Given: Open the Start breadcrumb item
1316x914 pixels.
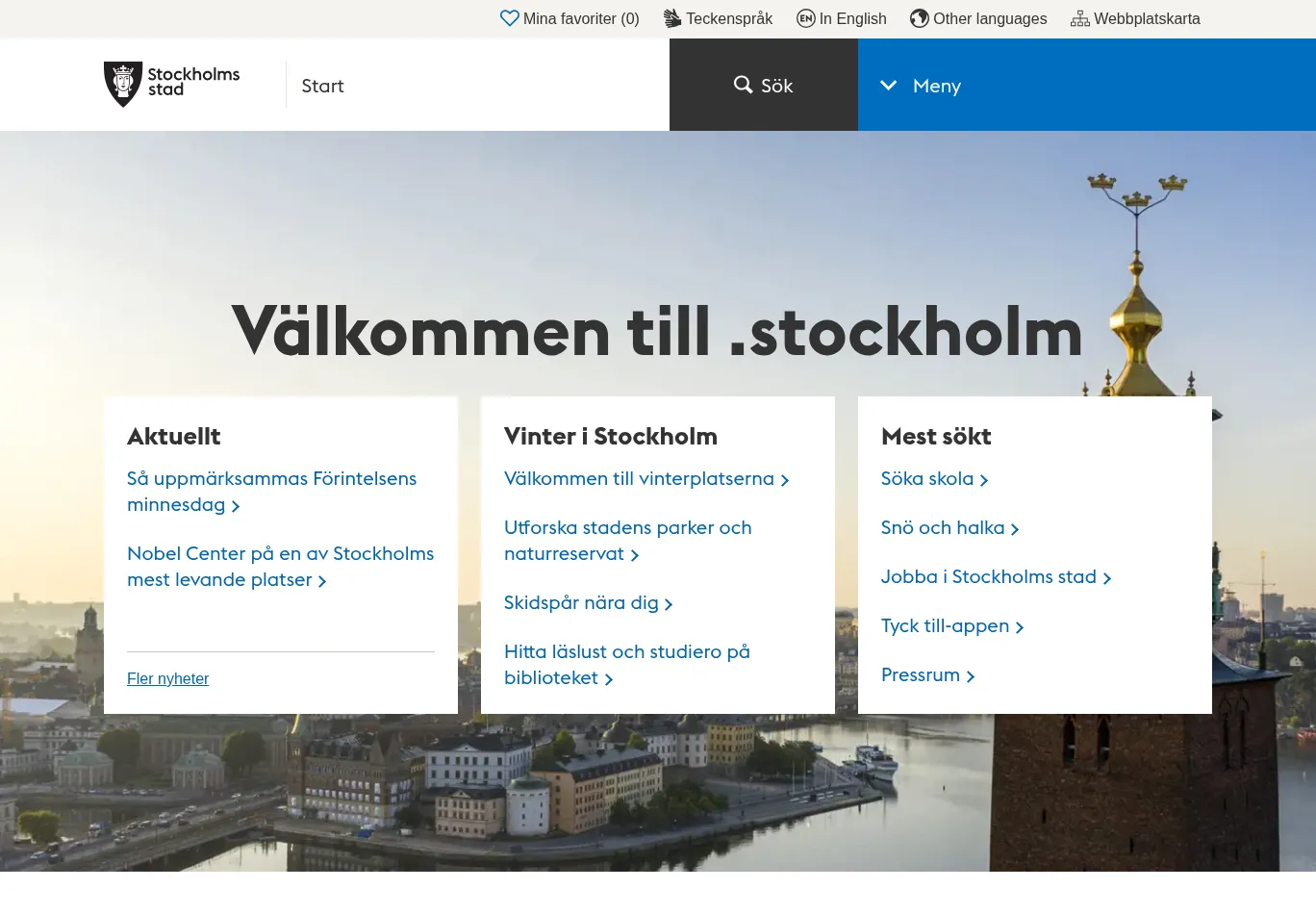Looking at the screenshot, I should (322, 86).
